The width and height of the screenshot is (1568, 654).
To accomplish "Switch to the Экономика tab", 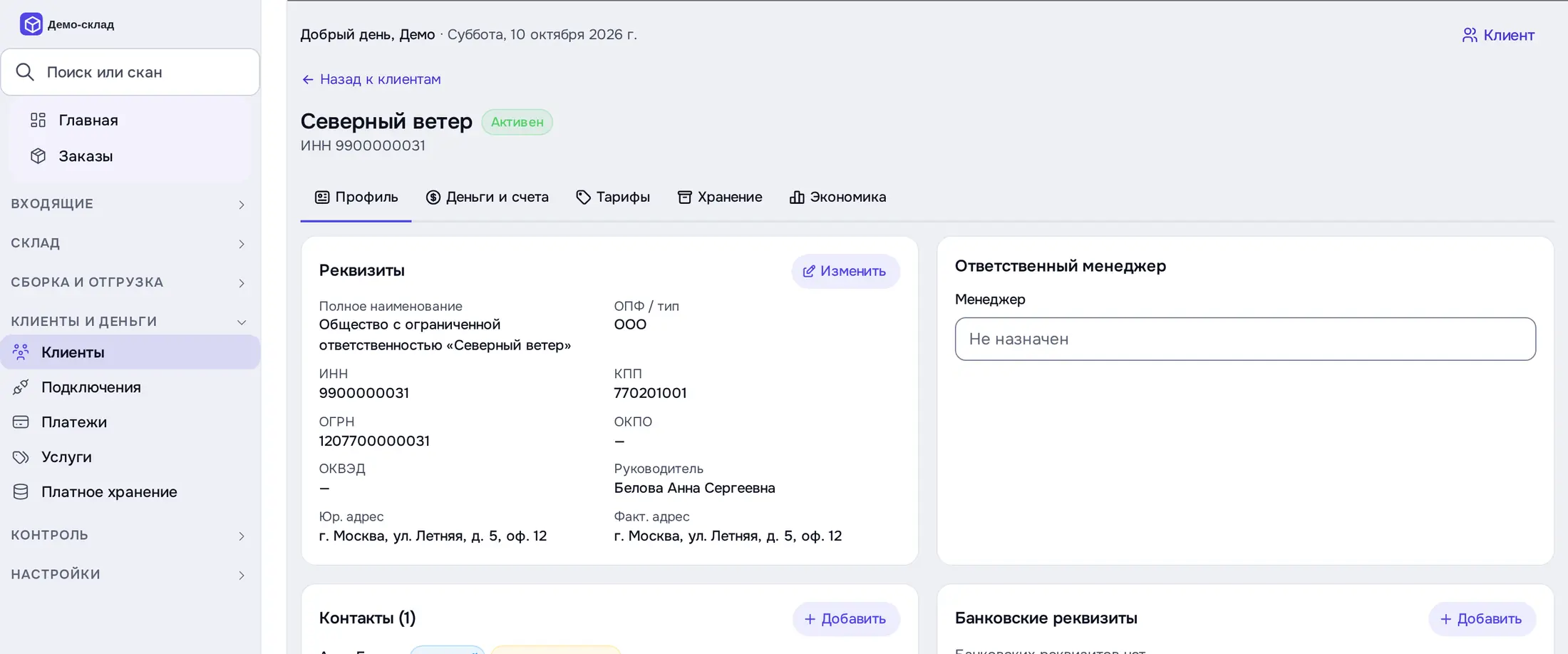I will click(838, 197).
